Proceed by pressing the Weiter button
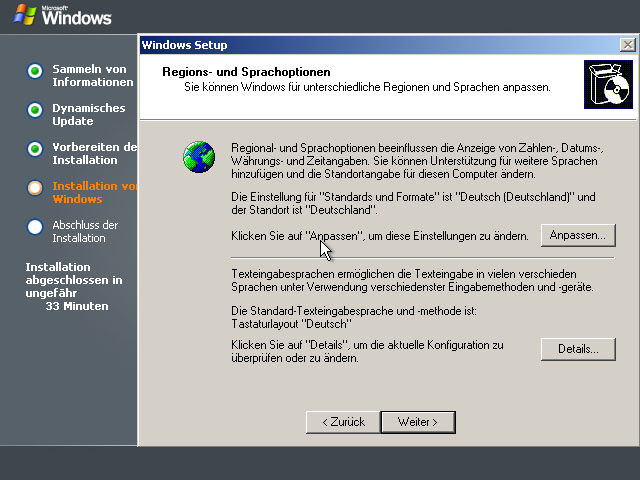The width and height of the screenshot is (640, 480). [x=418, y=422]
